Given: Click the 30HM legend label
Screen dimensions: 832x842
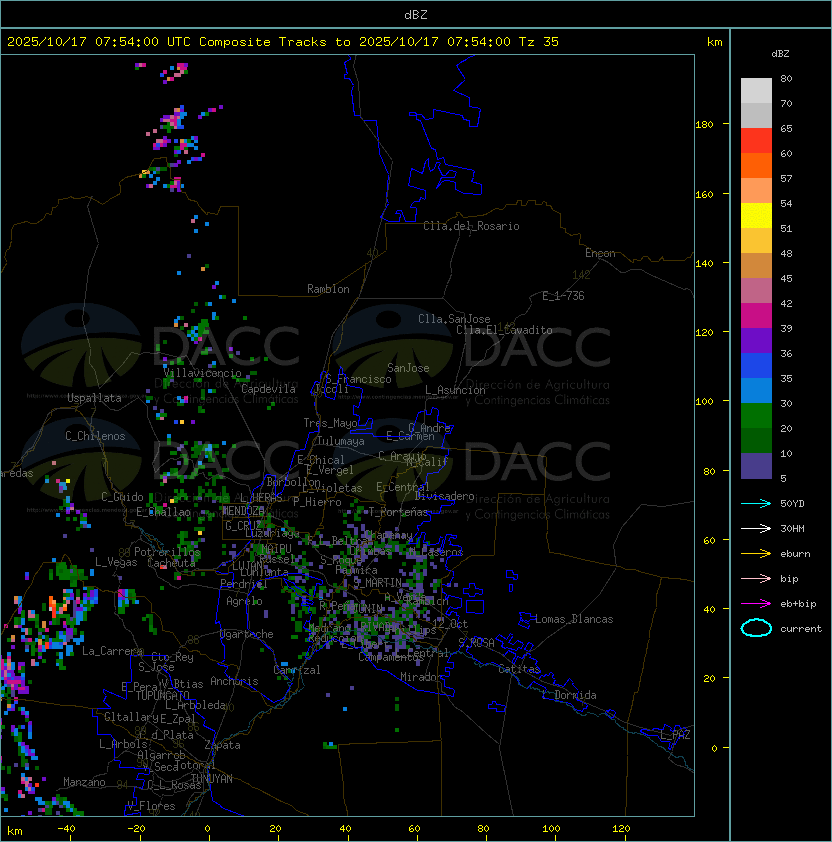Looking at the screenshot, I should pos(792,529).
